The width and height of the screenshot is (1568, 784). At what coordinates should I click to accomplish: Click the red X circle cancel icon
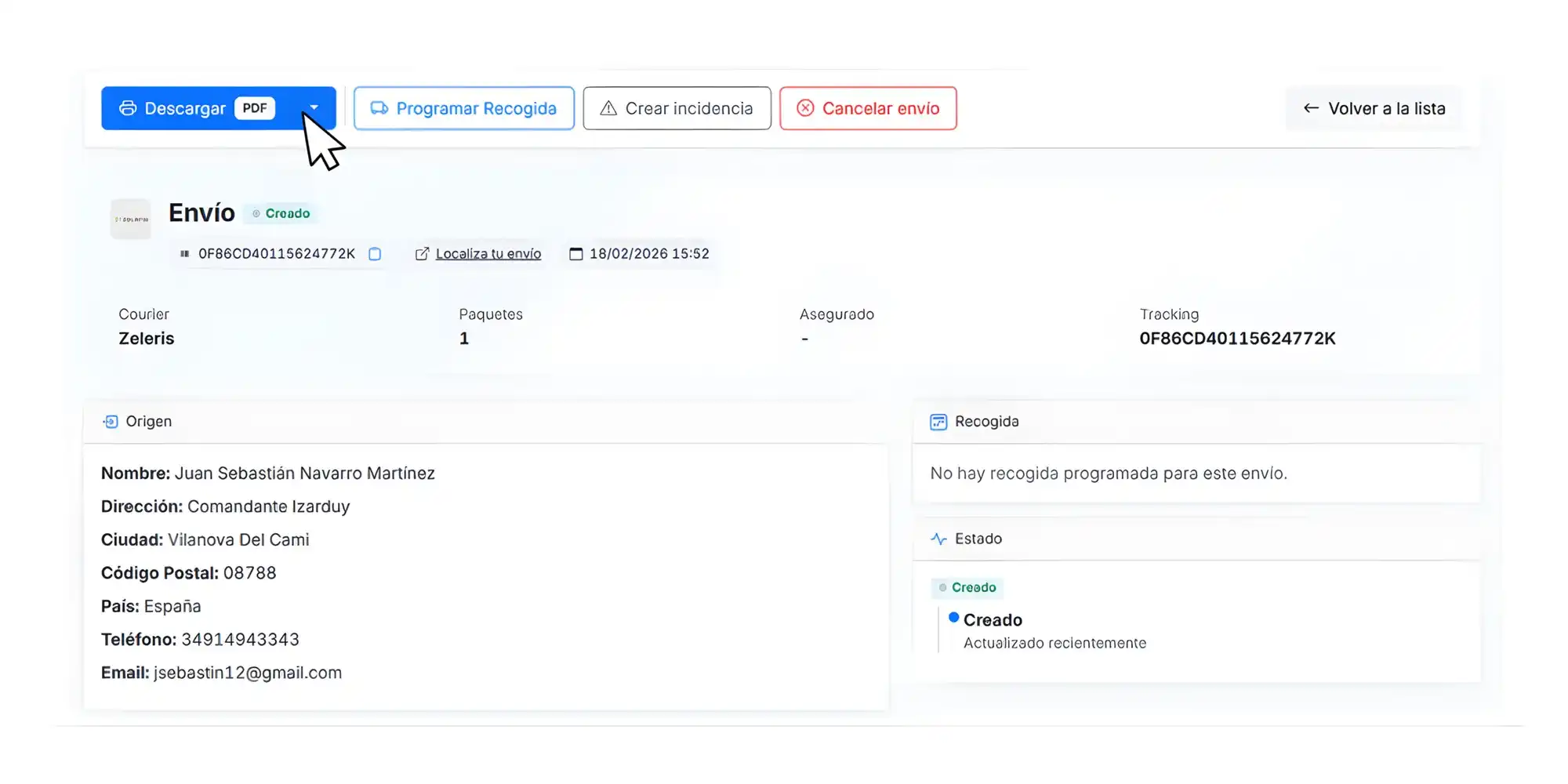coord(805,108)
